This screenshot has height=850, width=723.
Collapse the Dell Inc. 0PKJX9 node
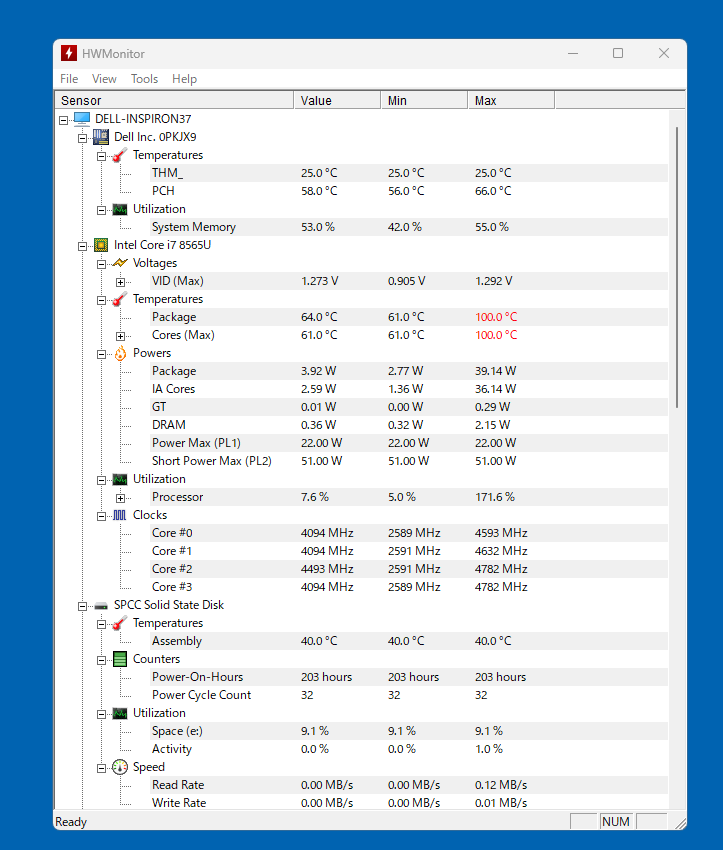click(x=82, y=138)
